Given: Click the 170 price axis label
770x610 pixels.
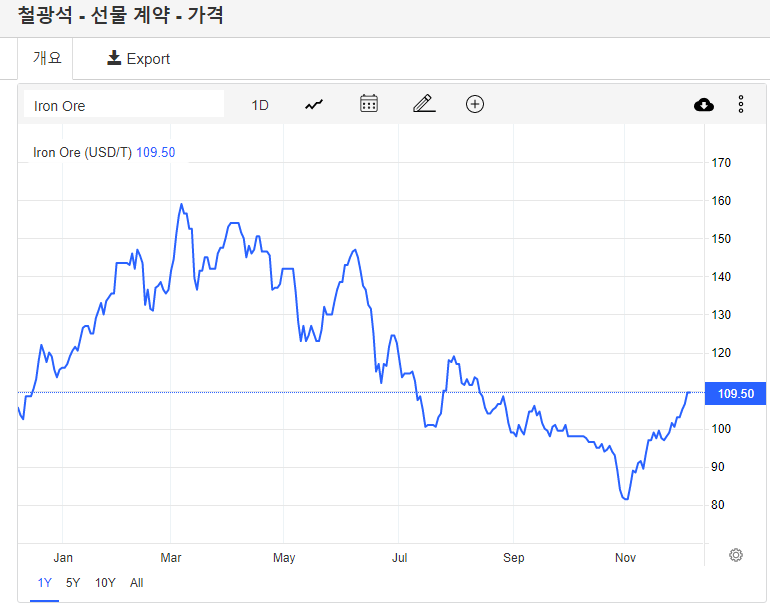Looking at the screenshot, I should [x=721, y=163].
